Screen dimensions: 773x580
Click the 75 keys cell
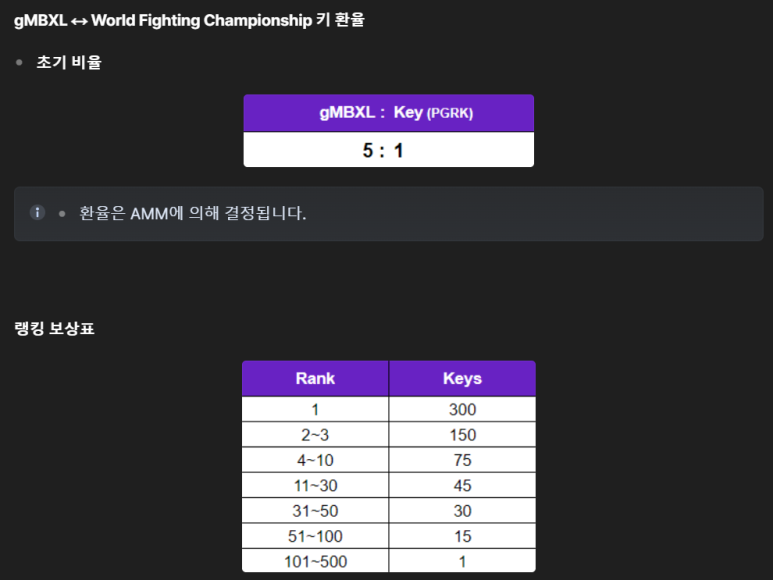[462, 460]
